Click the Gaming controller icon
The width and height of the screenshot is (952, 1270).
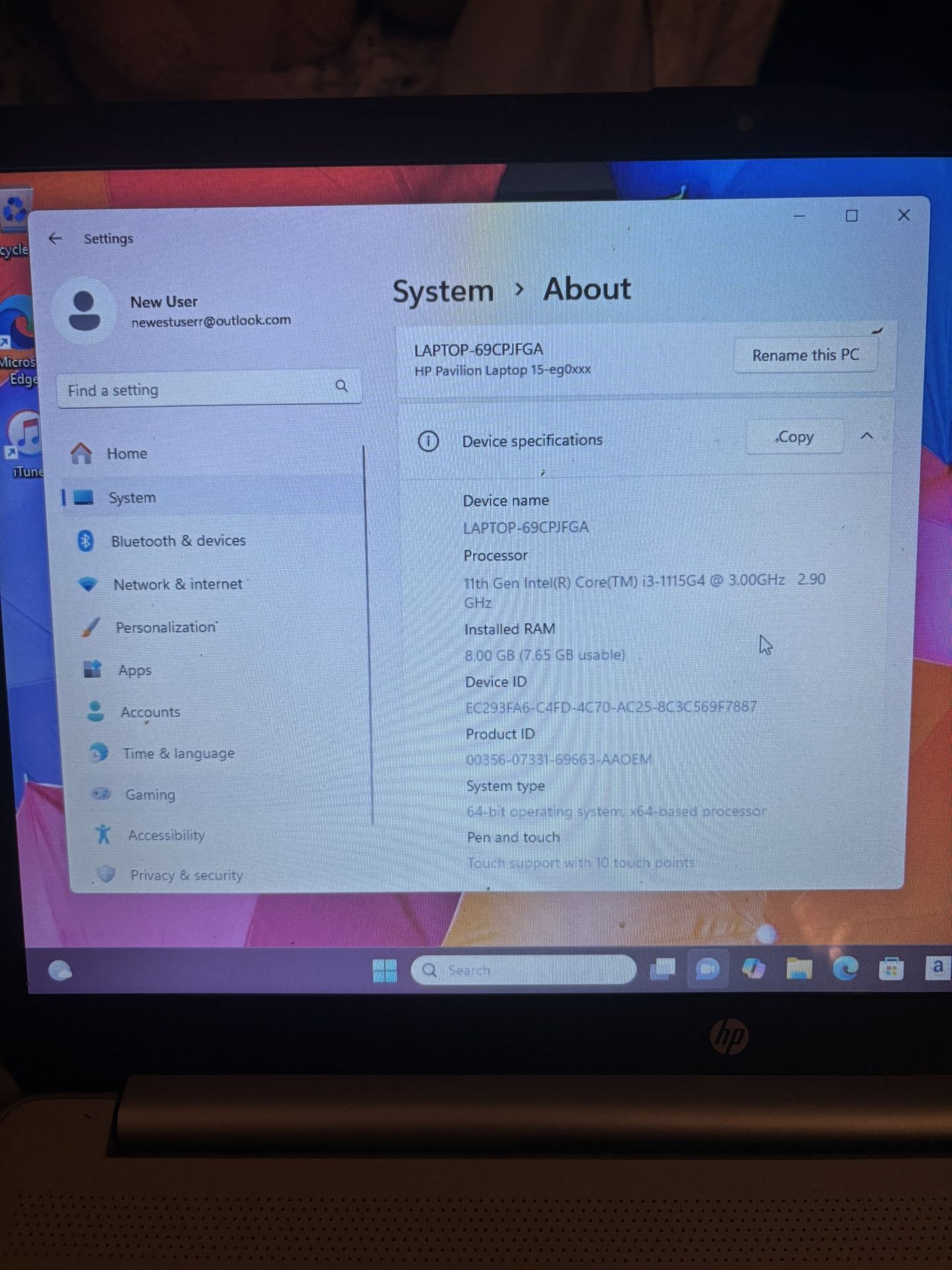click(101, 793)
